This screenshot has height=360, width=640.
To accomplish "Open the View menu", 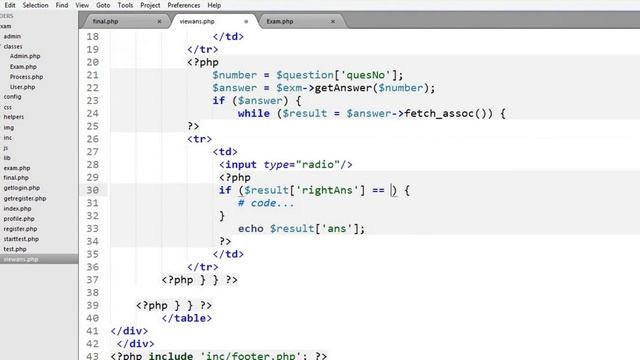I will point(82,5).
